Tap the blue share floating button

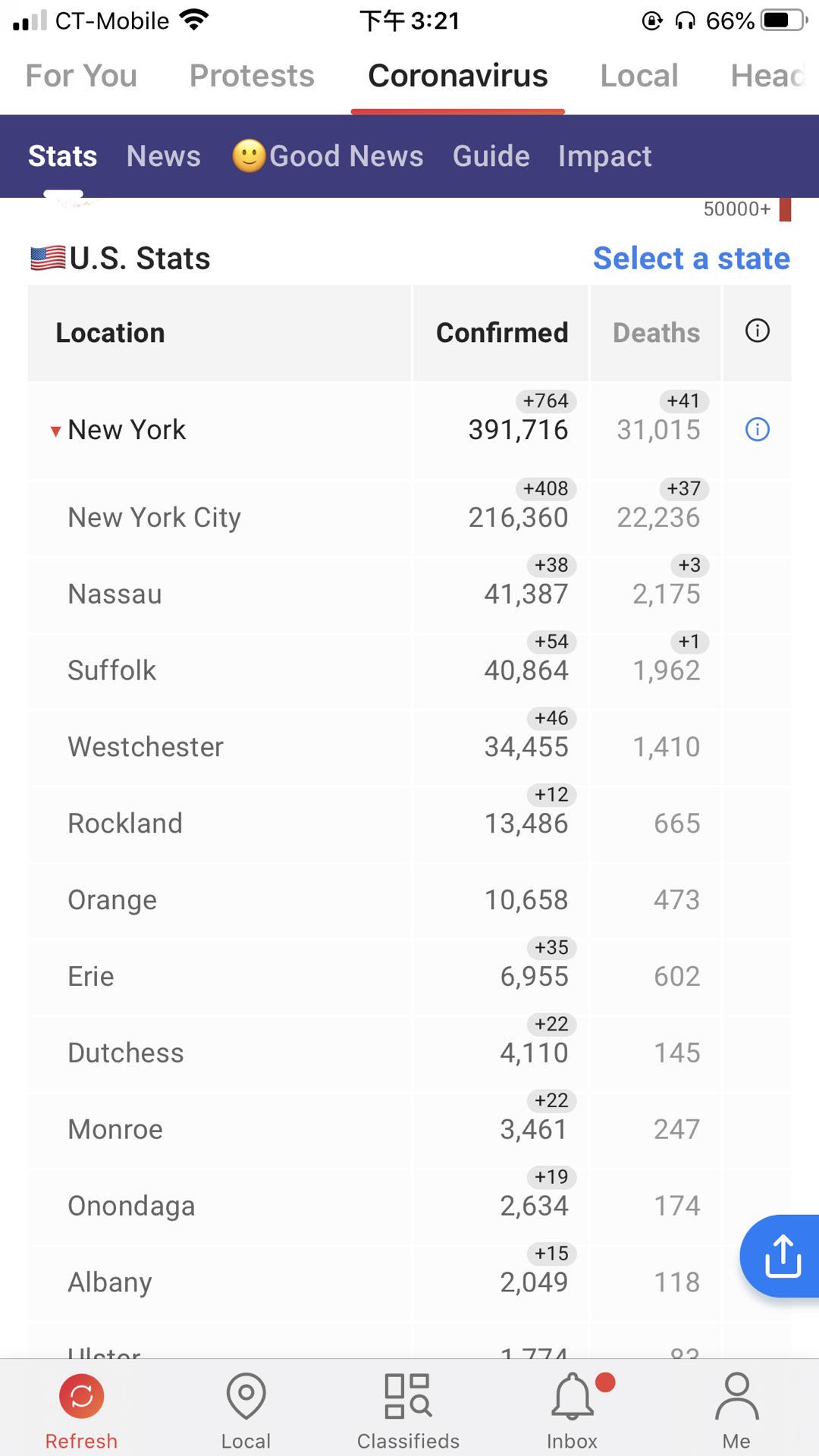click(781, 1257)
